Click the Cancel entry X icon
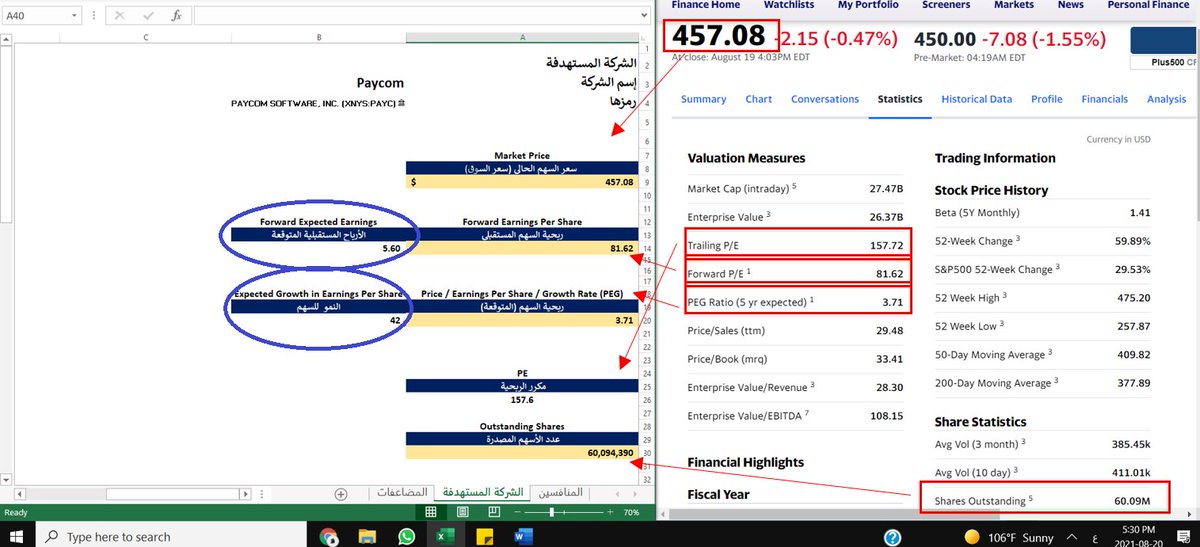Image resolution: width=1200 pixels, height=547 pixels. tap(120, 16)
